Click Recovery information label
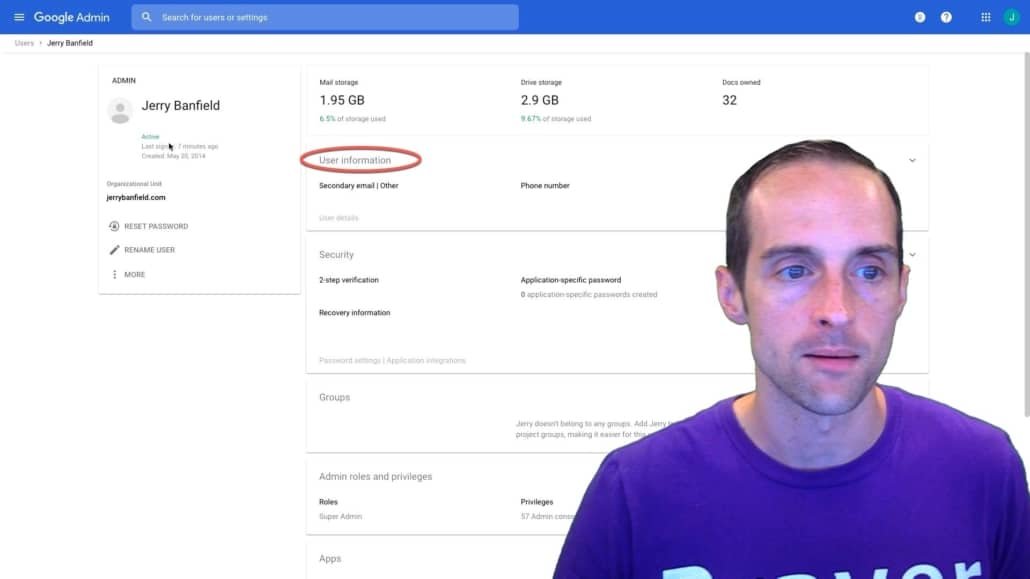 click(354, 312)
